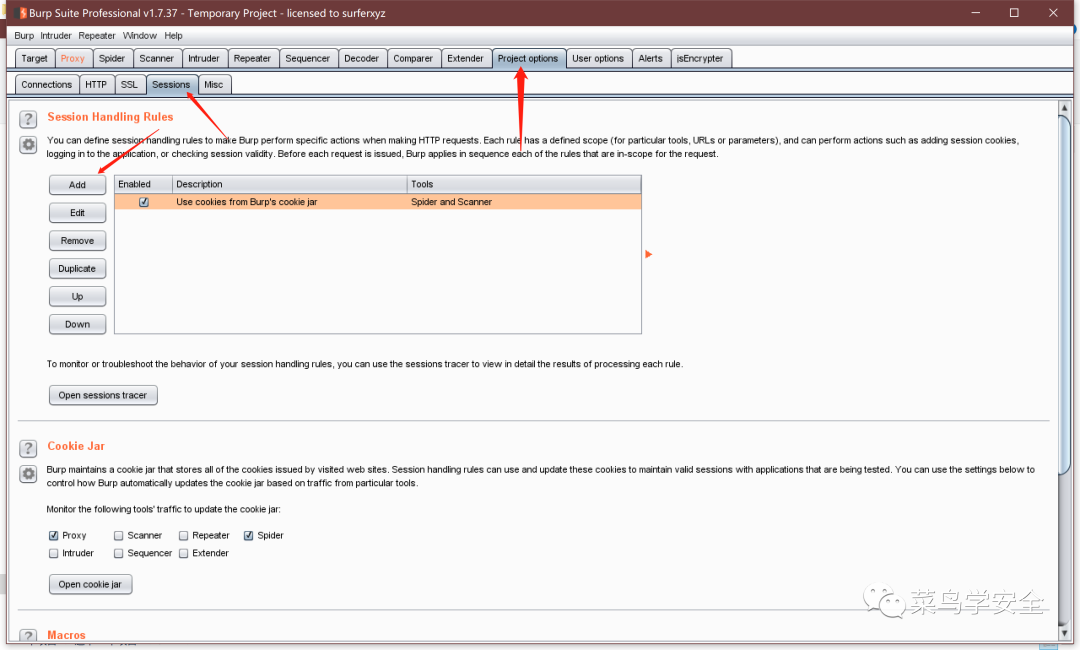This screenshot has width=1080, height=650.
Task: Enable the Extender cookie jar checkbox
Action: coord(183,553)
